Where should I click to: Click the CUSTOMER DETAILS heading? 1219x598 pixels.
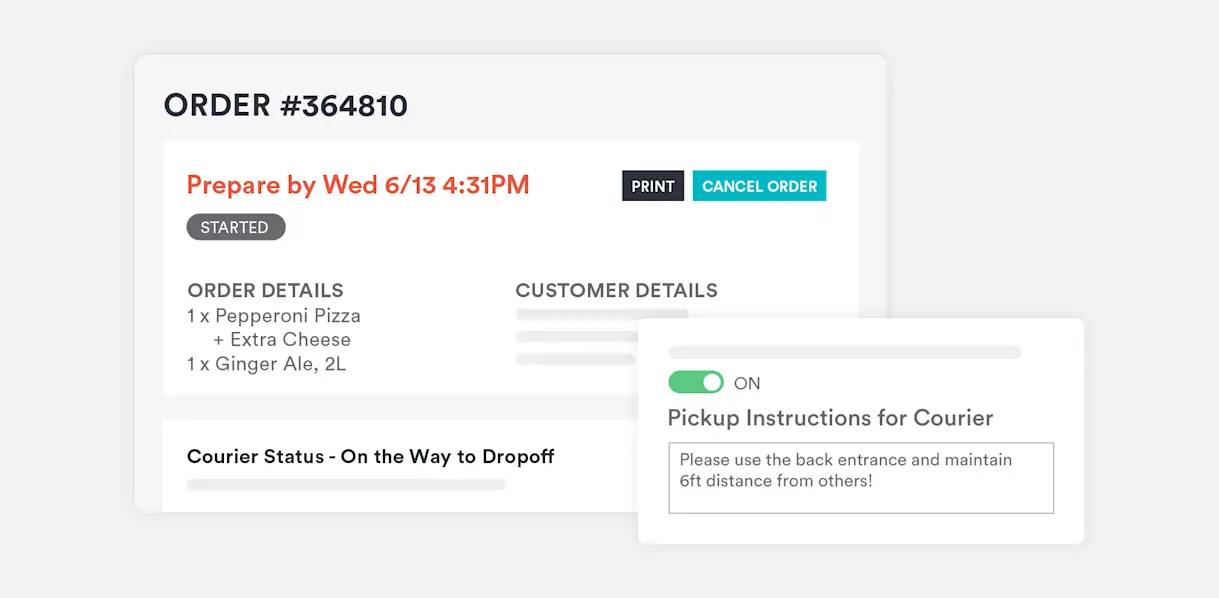pyautogui.click(x=616, y=291)
